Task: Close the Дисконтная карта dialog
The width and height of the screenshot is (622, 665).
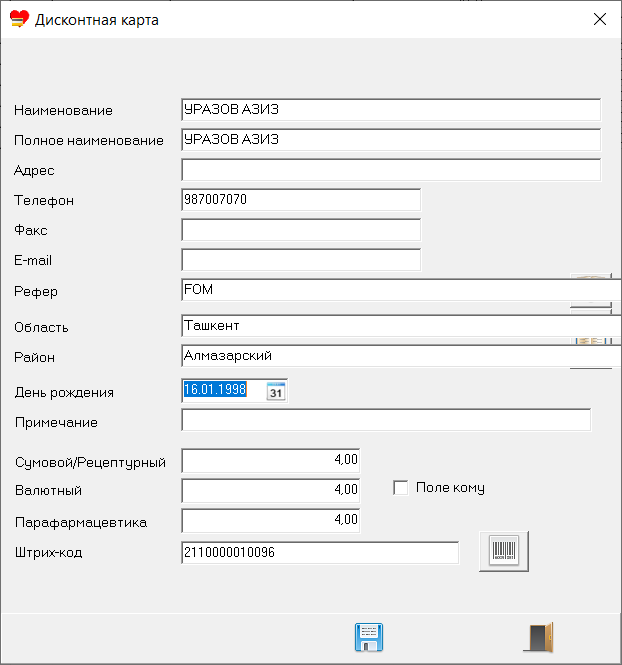Action: tap(600, 19)
